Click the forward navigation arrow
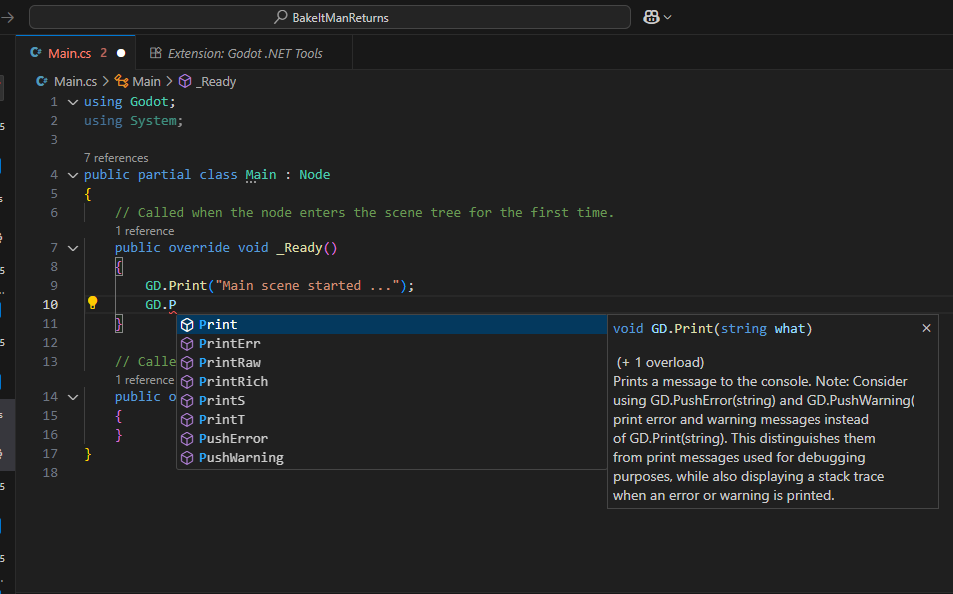The image size is (953, 594). click(x=7, y=18)
